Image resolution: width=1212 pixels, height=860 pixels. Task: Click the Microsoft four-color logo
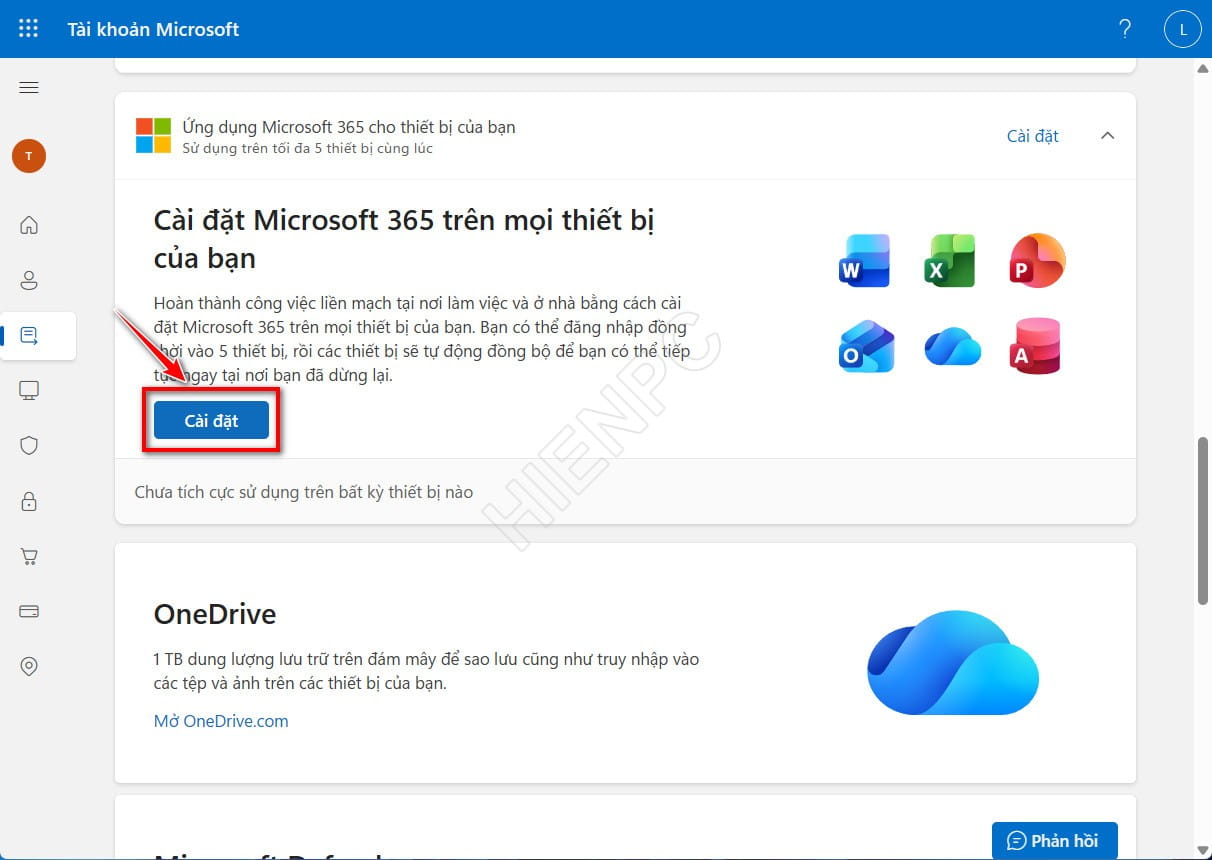coord(154,135)
